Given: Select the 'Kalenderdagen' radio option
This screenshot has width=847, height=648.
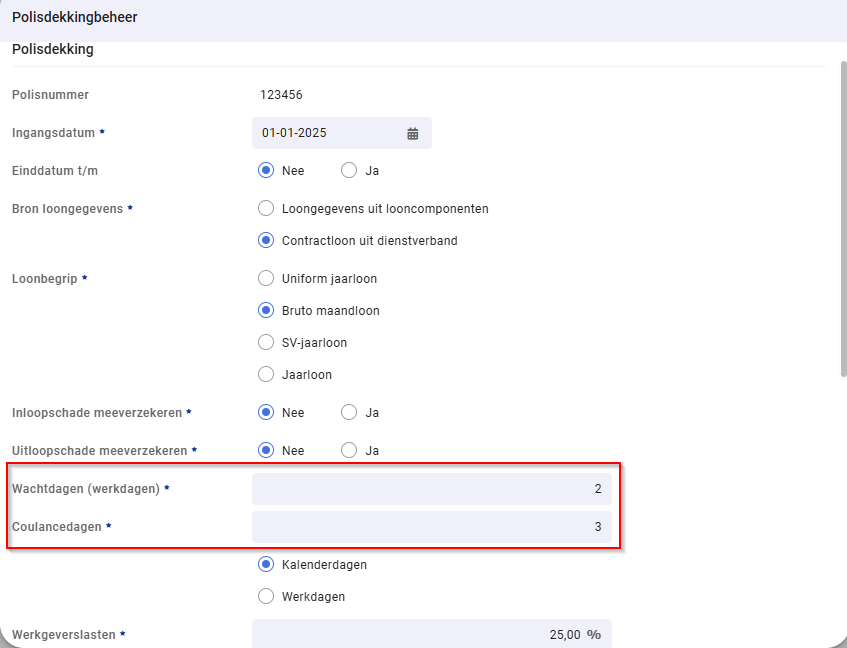Looking at the screenshot, I should click(266, 565).
